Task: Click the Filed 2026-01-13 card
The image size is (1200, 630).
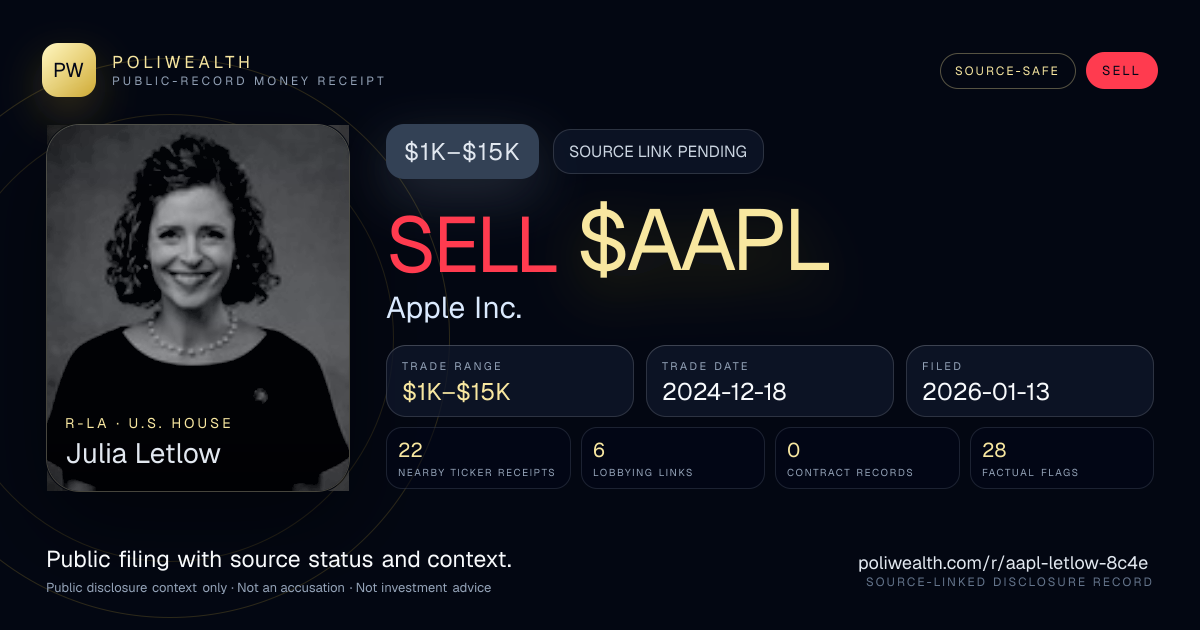Action: coord(1030,381)
